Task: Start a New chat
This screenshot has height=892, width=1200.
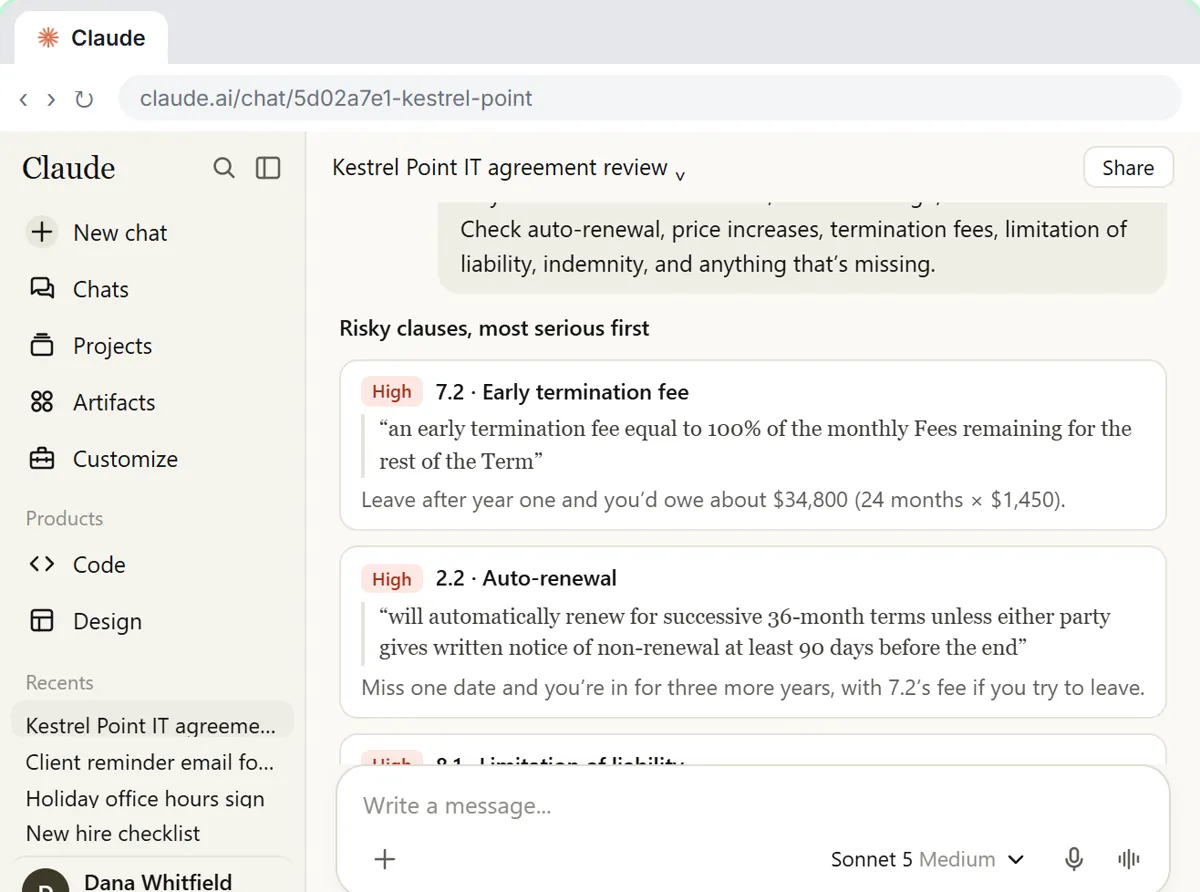Action: (120, 233)
